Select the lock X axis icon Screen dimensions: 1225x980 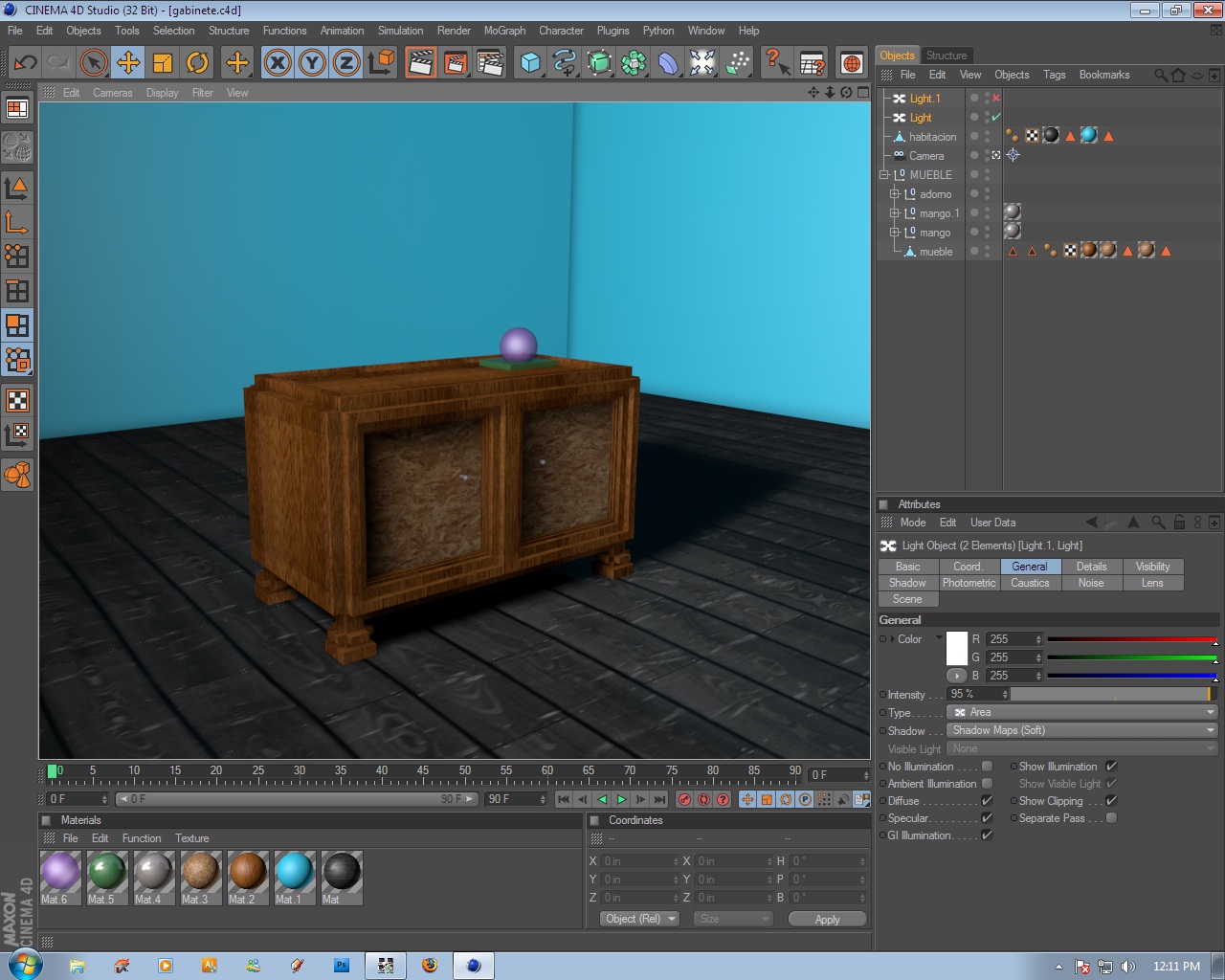point(277,62)
